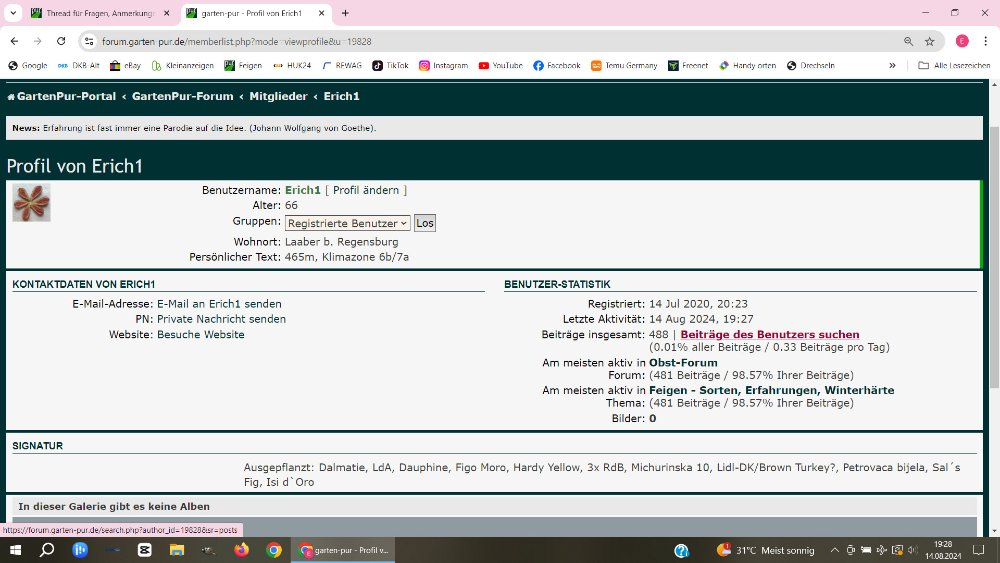Image resolution: width=1000 pixels, height=563 pixels.
Task: Open the TikTok bookmark
Action: (390, 65)
